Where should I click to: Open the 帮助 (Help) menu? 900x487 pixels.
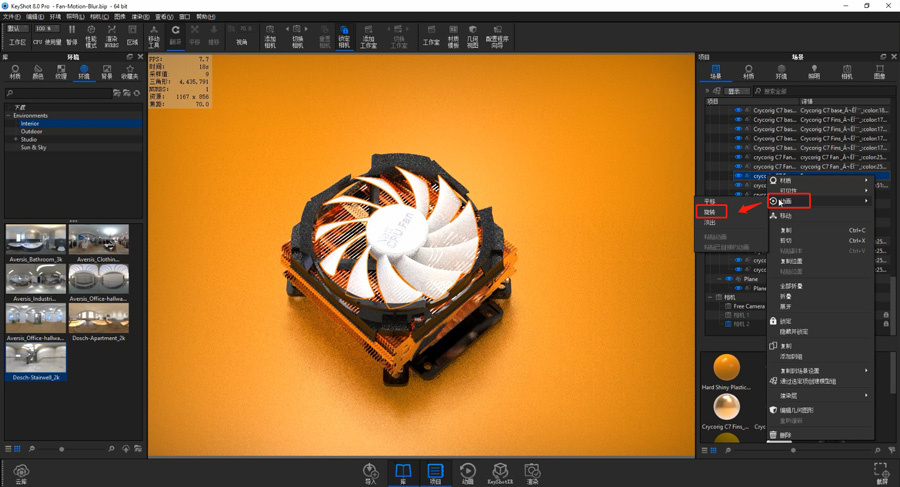pos(206,17)
